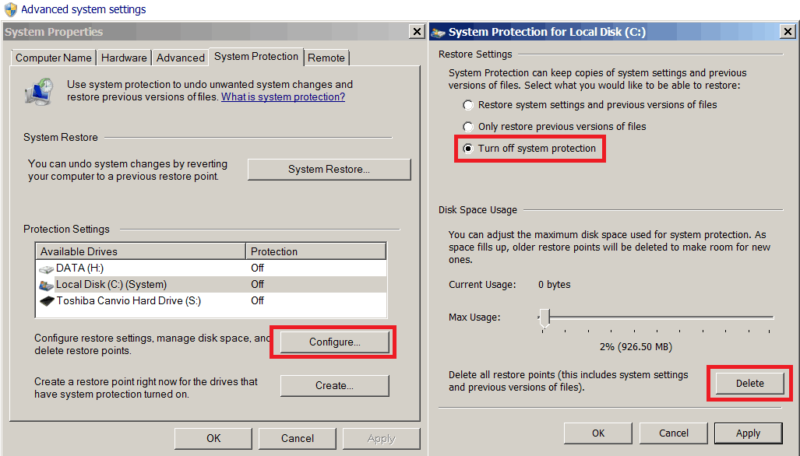Click Cancel in System Properties window
This screenshot has width=800, height=456.
[x=297, y=438]
